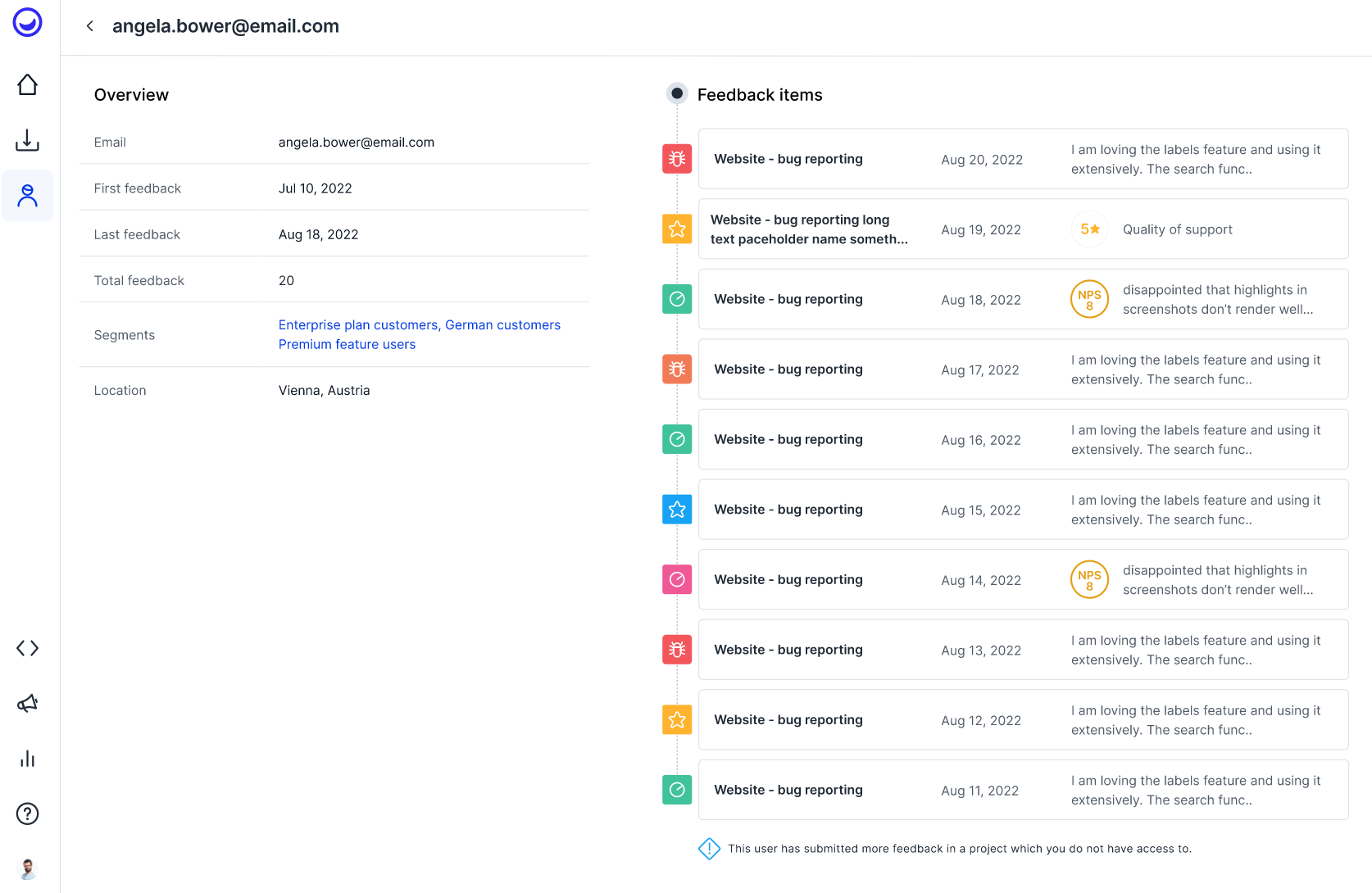Open the Aug 20, 2022 feedback item
This screenshot has height=893, width=1372.
1023,159
